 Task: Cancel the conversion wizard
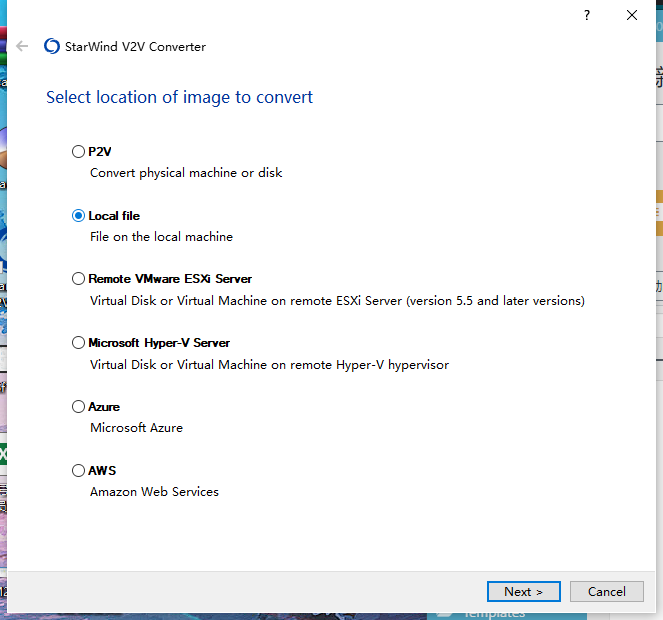coord(607,591)
